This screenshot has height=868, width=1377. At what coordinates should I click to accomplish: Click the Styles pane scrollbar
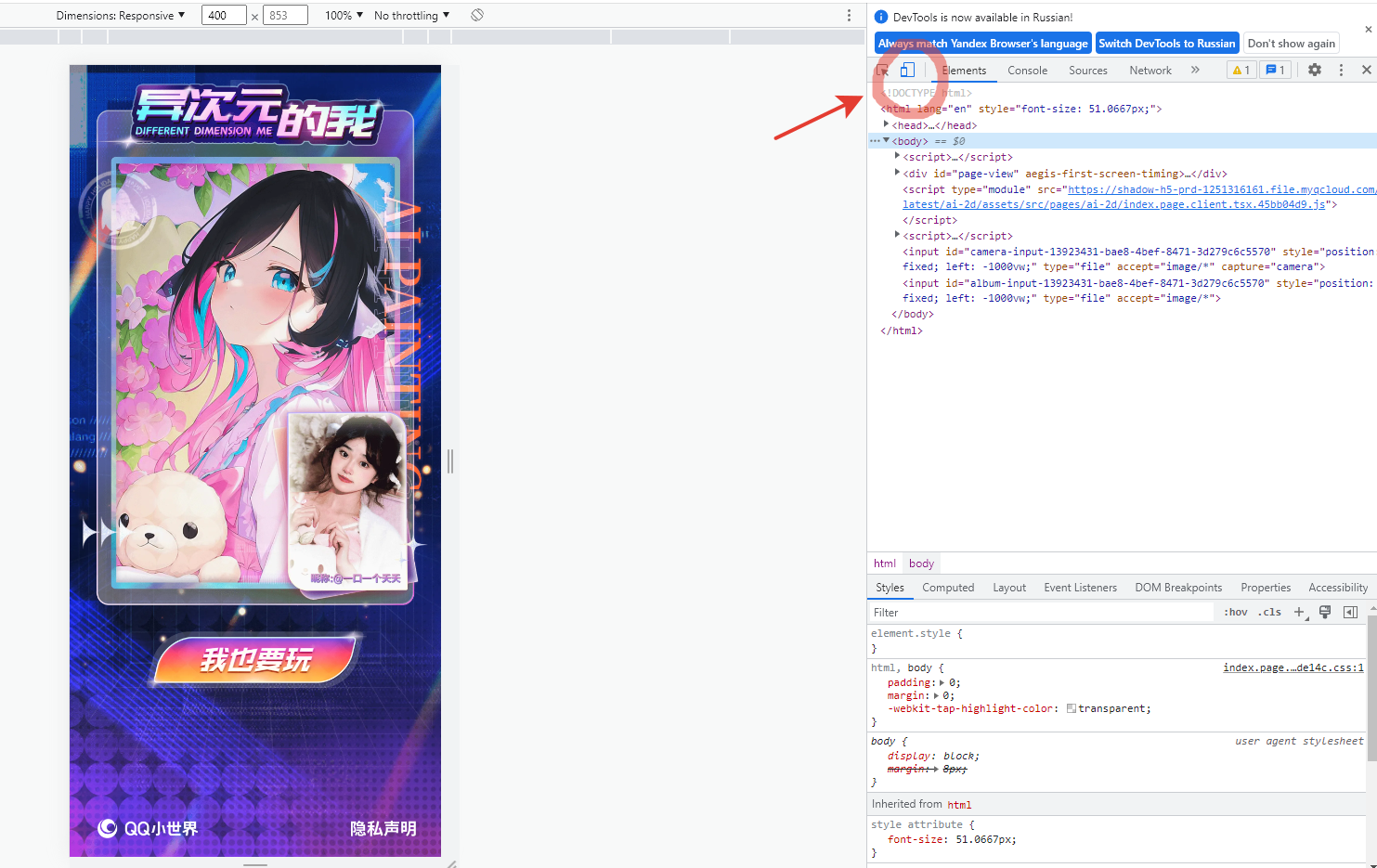(1371, 688)
